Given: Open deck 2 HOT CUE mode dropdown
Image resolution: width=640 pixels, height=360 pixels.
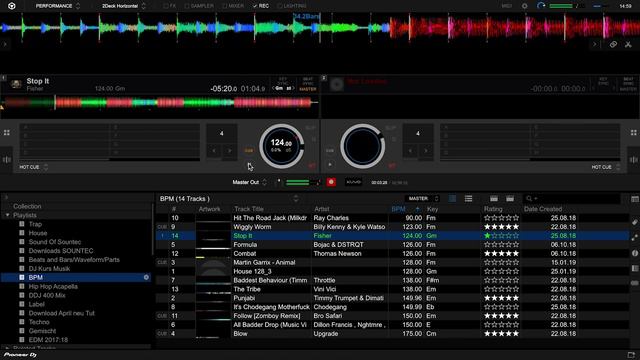Looking at the screenshot, I should 606,167.
